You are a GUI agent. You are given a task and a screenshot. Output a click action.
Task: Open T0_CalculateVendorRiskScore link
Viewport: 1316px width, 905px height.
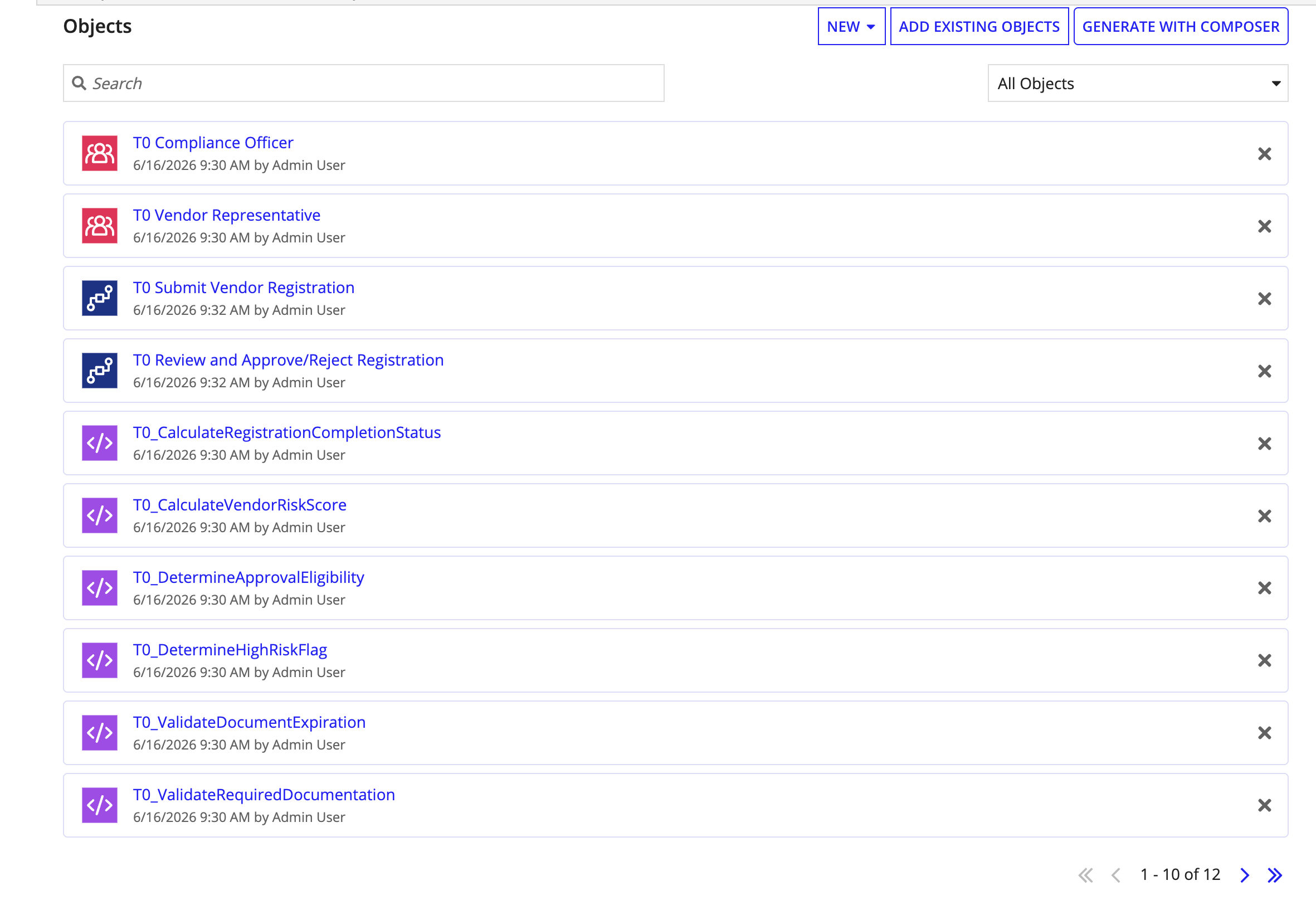[x=240, y=505]
